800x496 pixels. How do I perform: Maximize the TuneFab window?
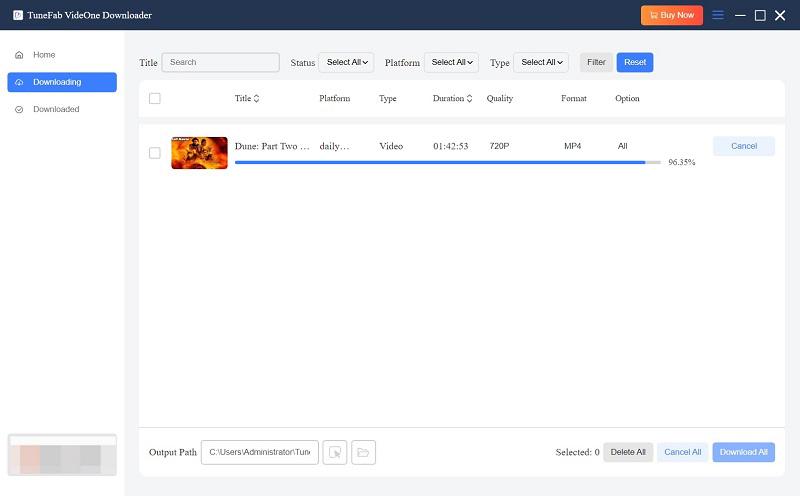pyautogui.click(x=760, y=15)
